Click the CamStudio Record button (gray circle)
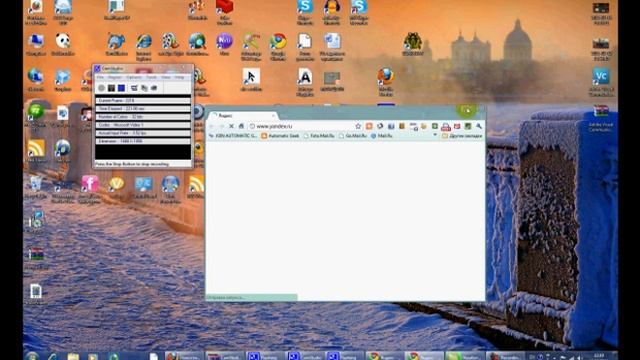The image size is (640, 360). (x=101, y=88)
